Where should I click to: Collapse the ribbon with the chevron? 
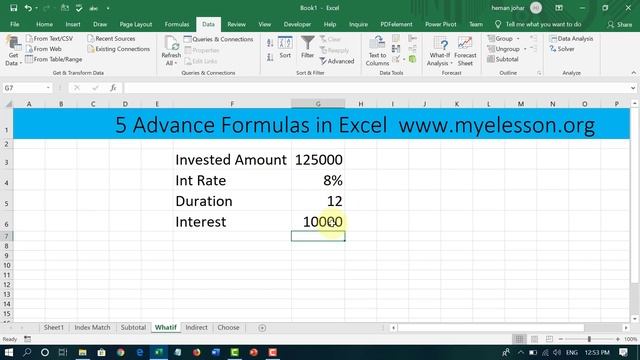(633, 73)
